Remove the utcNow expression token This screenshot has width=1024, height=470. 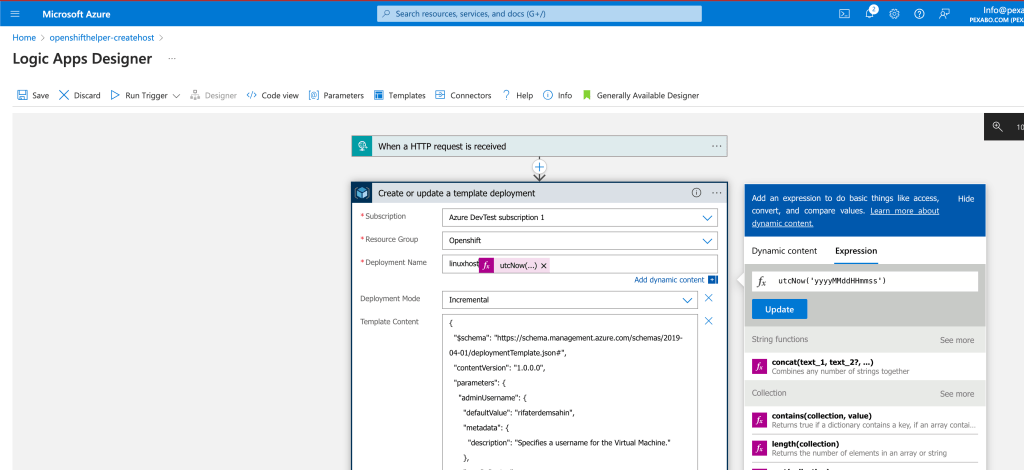pyautogui.click(x=543, y=266)
